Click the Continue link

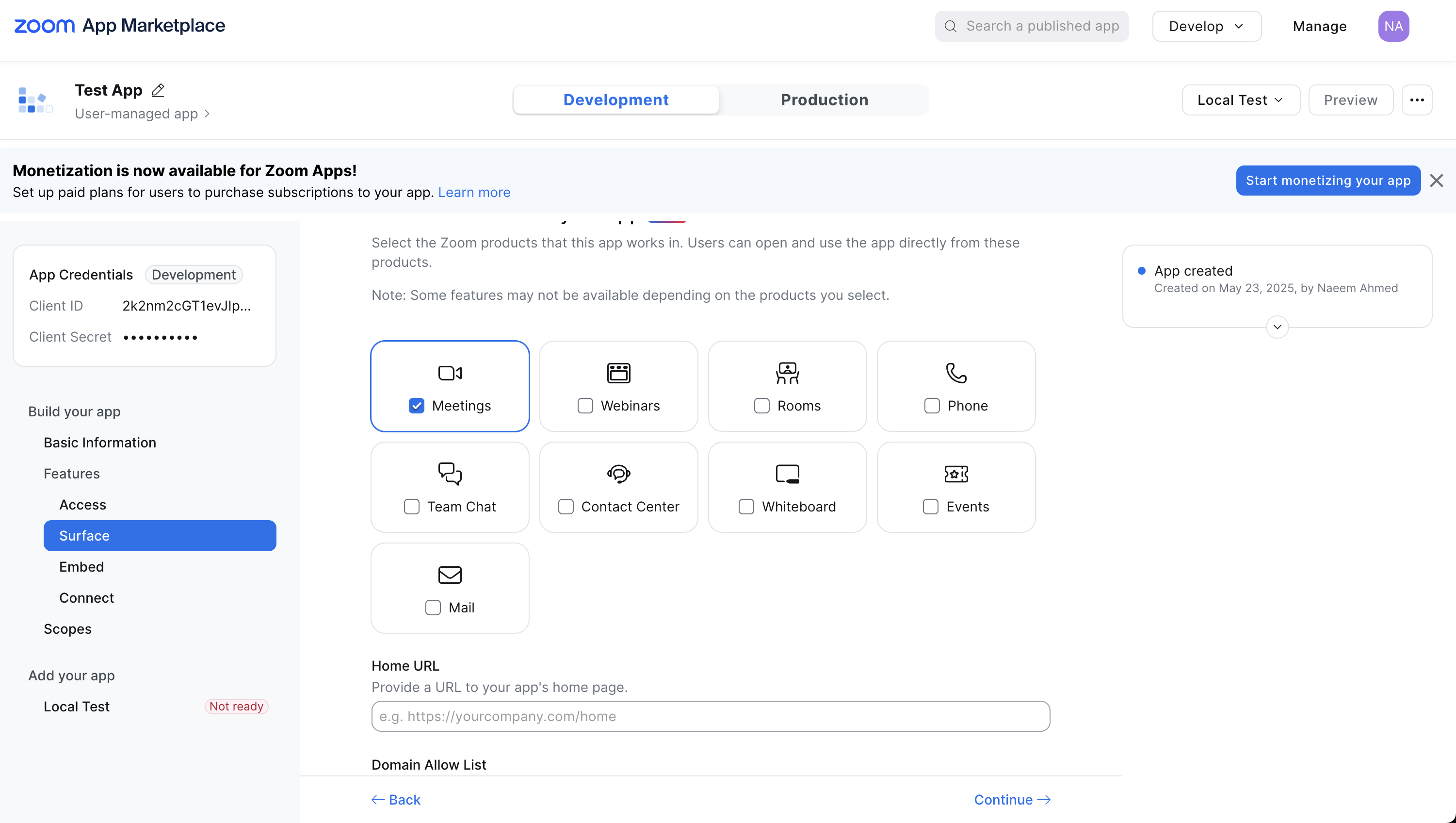1011,800
